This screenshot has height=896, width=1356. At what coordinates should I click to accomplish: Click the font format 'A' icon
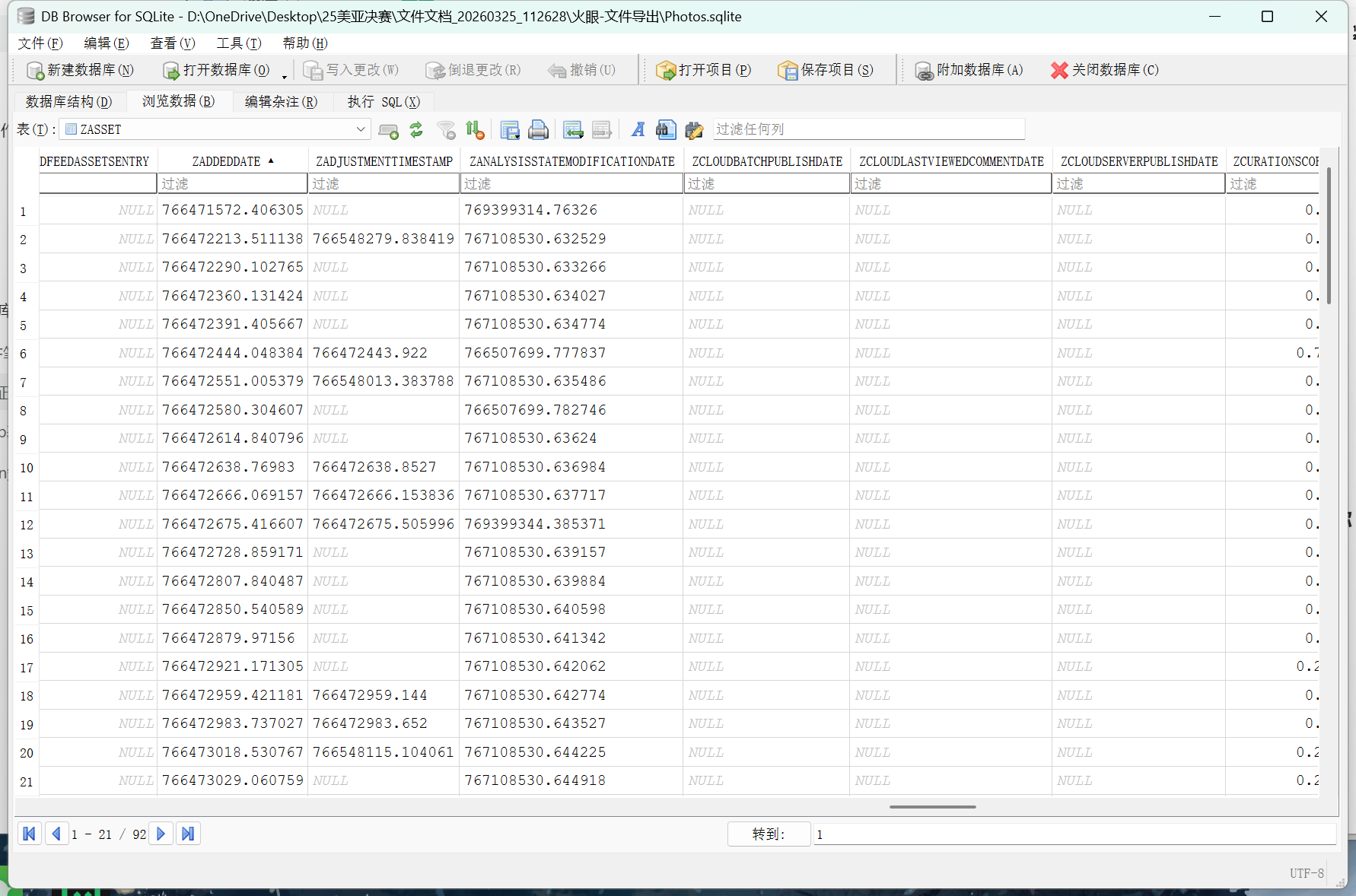point(638,130)
